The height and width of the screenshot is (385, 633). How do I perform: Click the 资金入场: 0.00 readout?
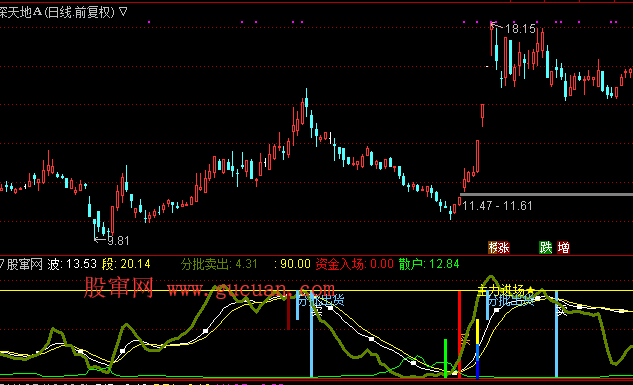[x=354, y=264]
